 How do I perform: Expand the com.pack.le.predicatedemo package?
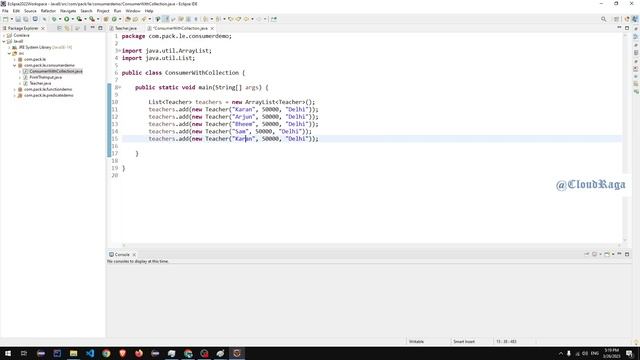click(15, 95)
